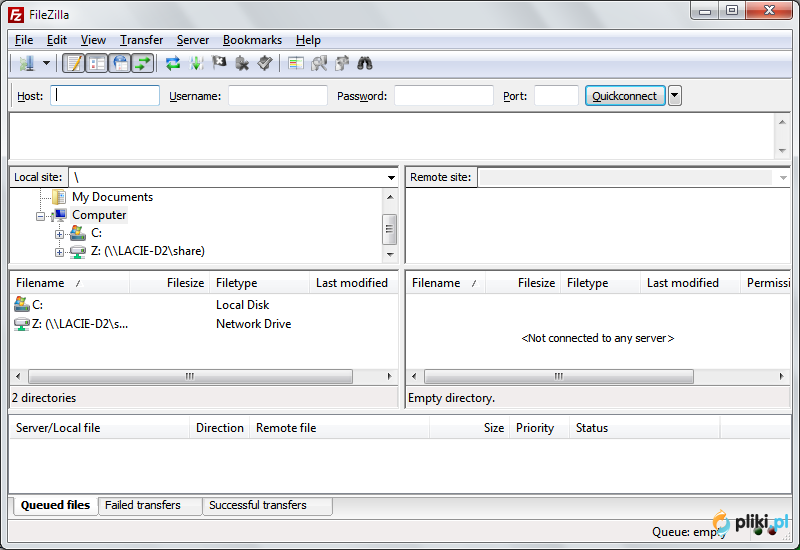Open the Bookmarks menu
800x550 pixels.
[252, 40]
